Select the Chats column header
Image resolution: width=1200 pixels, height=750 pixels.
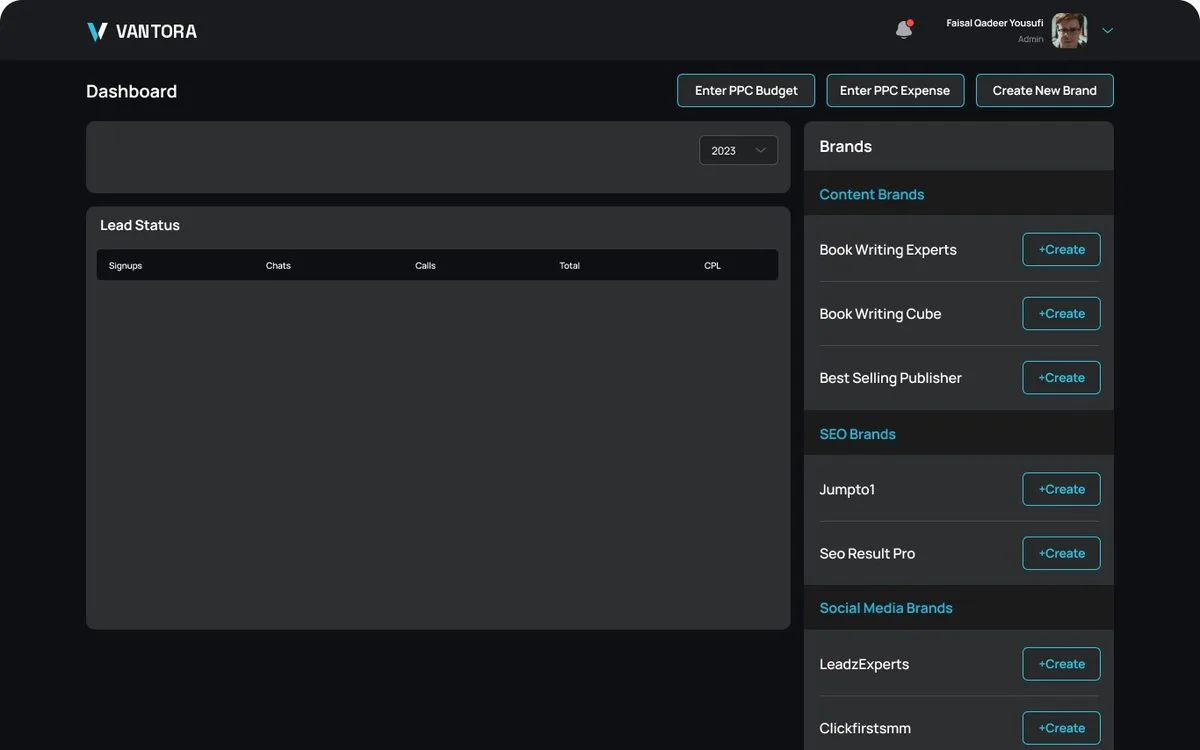click(278, 266)
